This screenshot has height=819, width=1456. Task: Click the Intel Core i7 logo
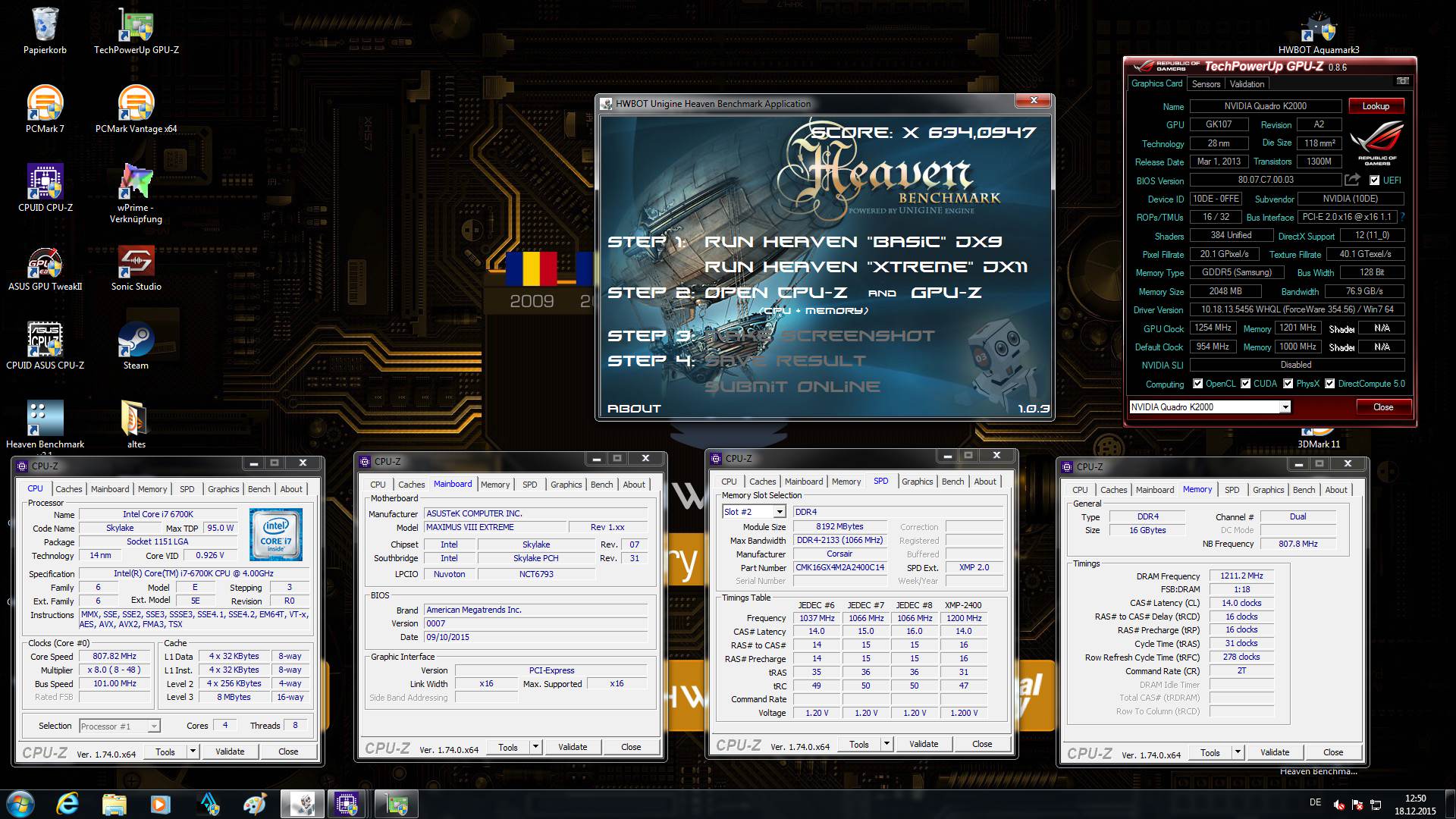276,535
